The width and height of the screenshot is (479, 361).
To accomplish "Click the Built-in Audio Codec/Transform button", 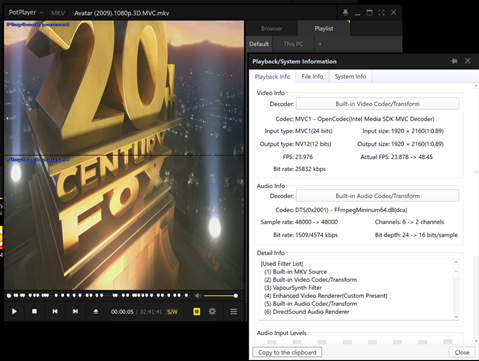I will coord(377,196).
